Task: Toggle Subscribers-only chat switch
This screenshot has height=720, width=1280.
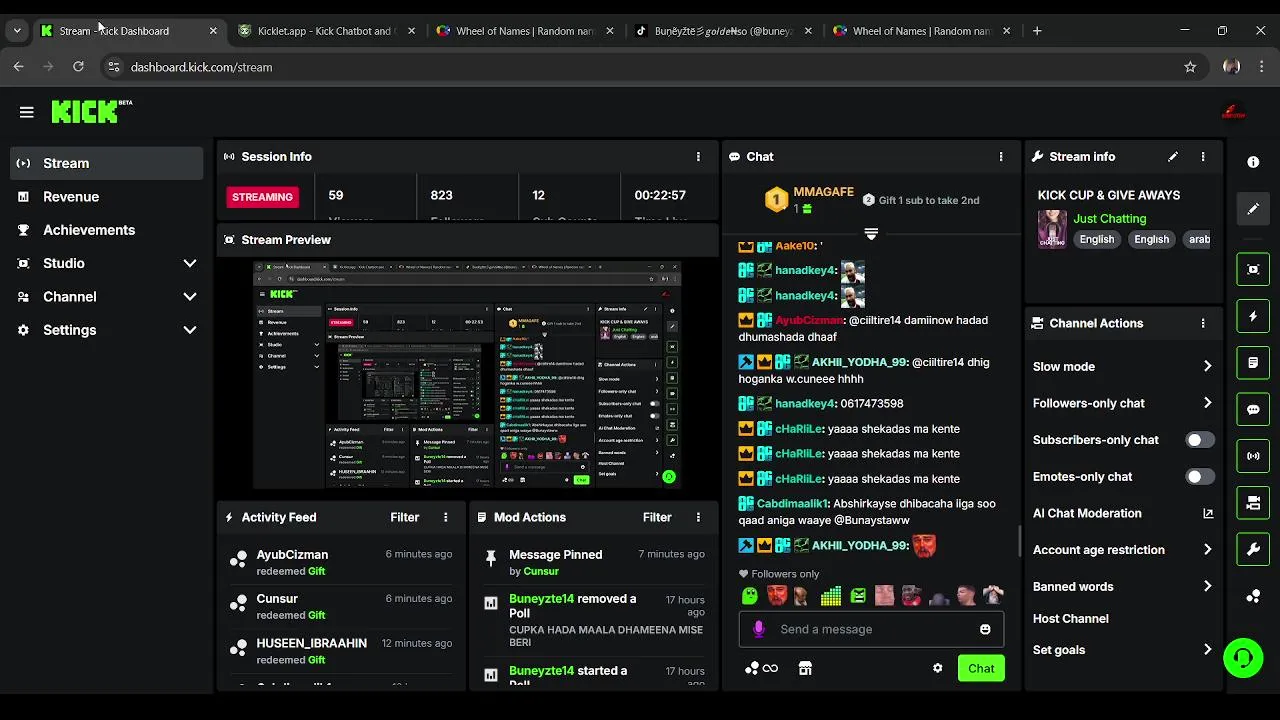Action: [x=1200, y=440]
